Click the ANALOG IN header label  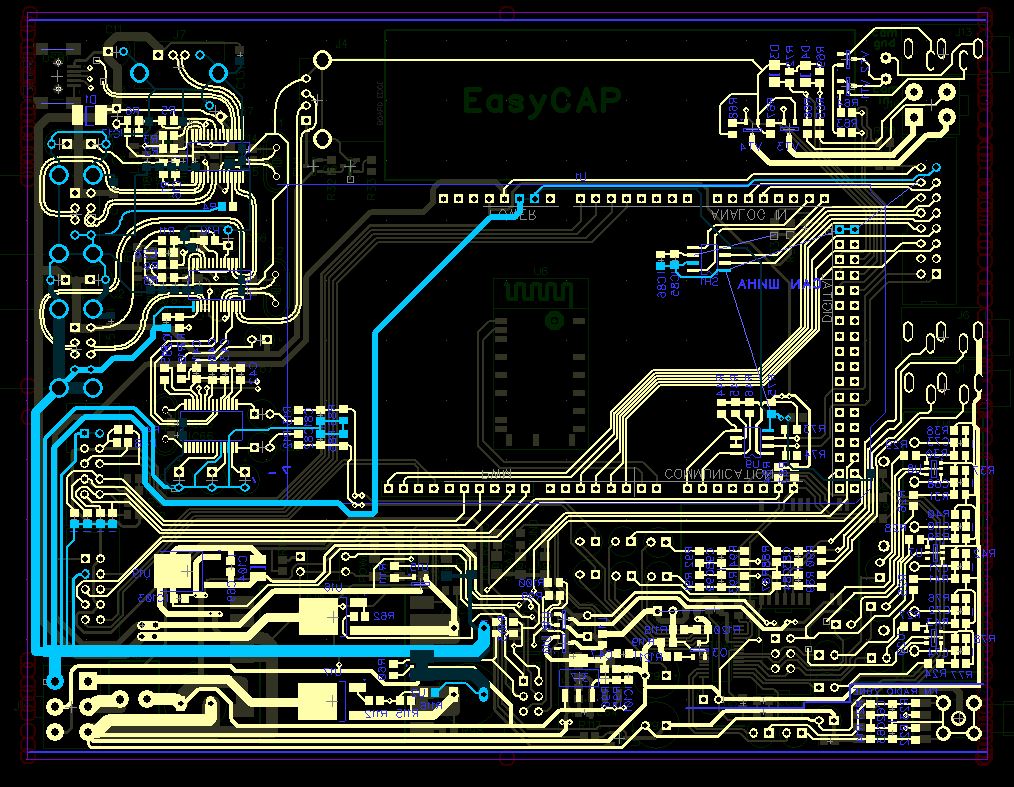point(749,215)
